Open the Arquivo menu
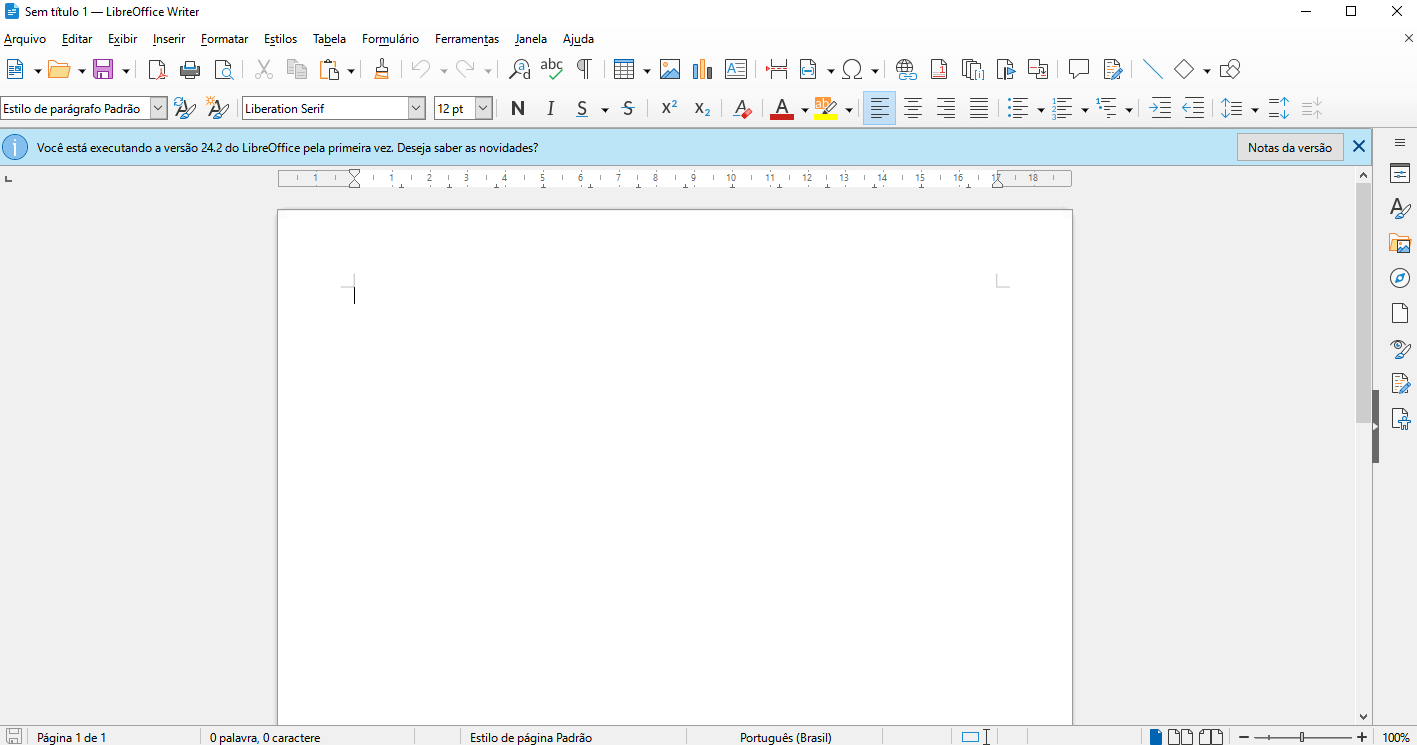 pos(25,39)
